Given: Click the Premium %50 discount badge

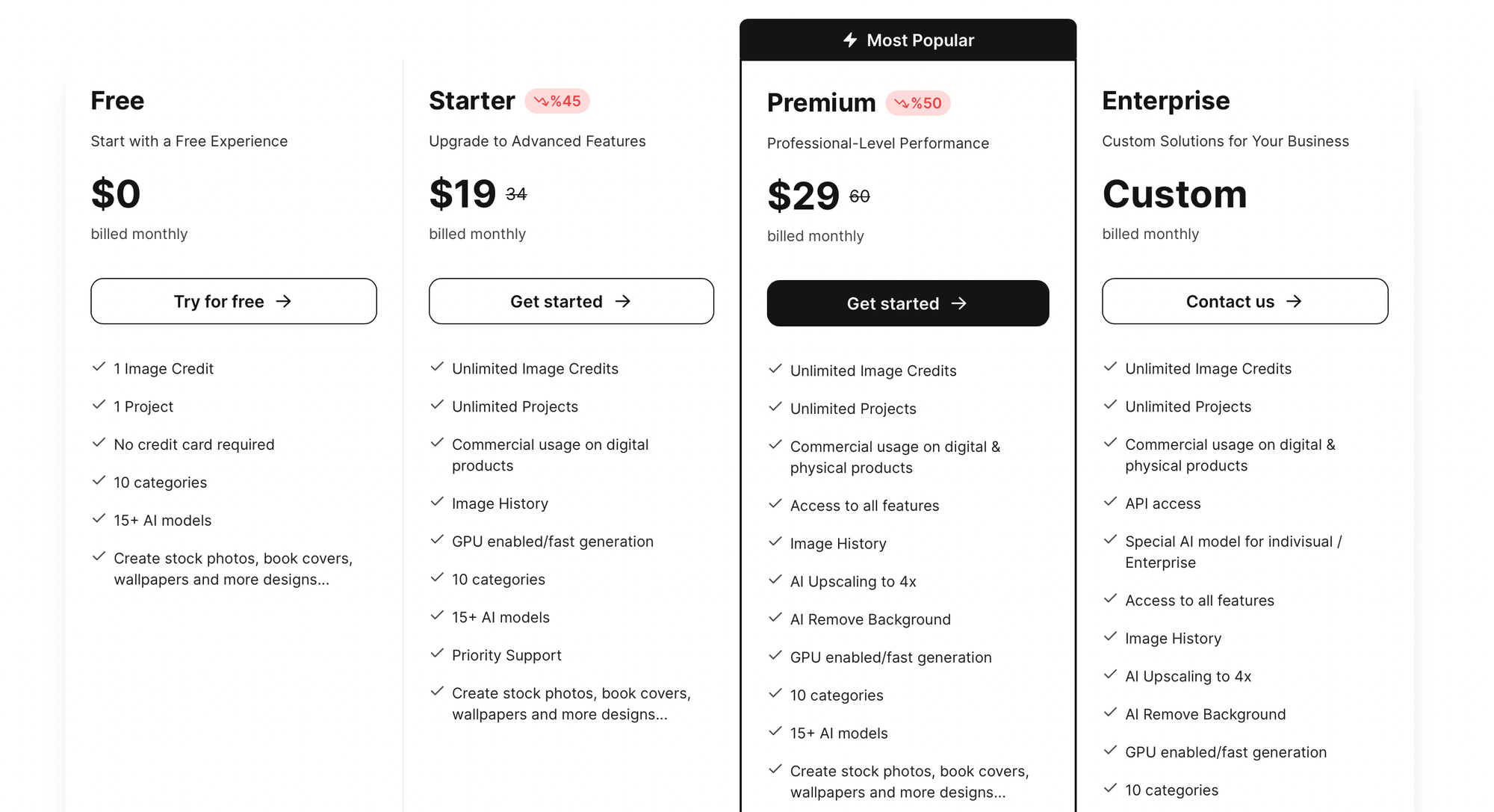Looking at the screenshot, I should click(x=918, y=103).
